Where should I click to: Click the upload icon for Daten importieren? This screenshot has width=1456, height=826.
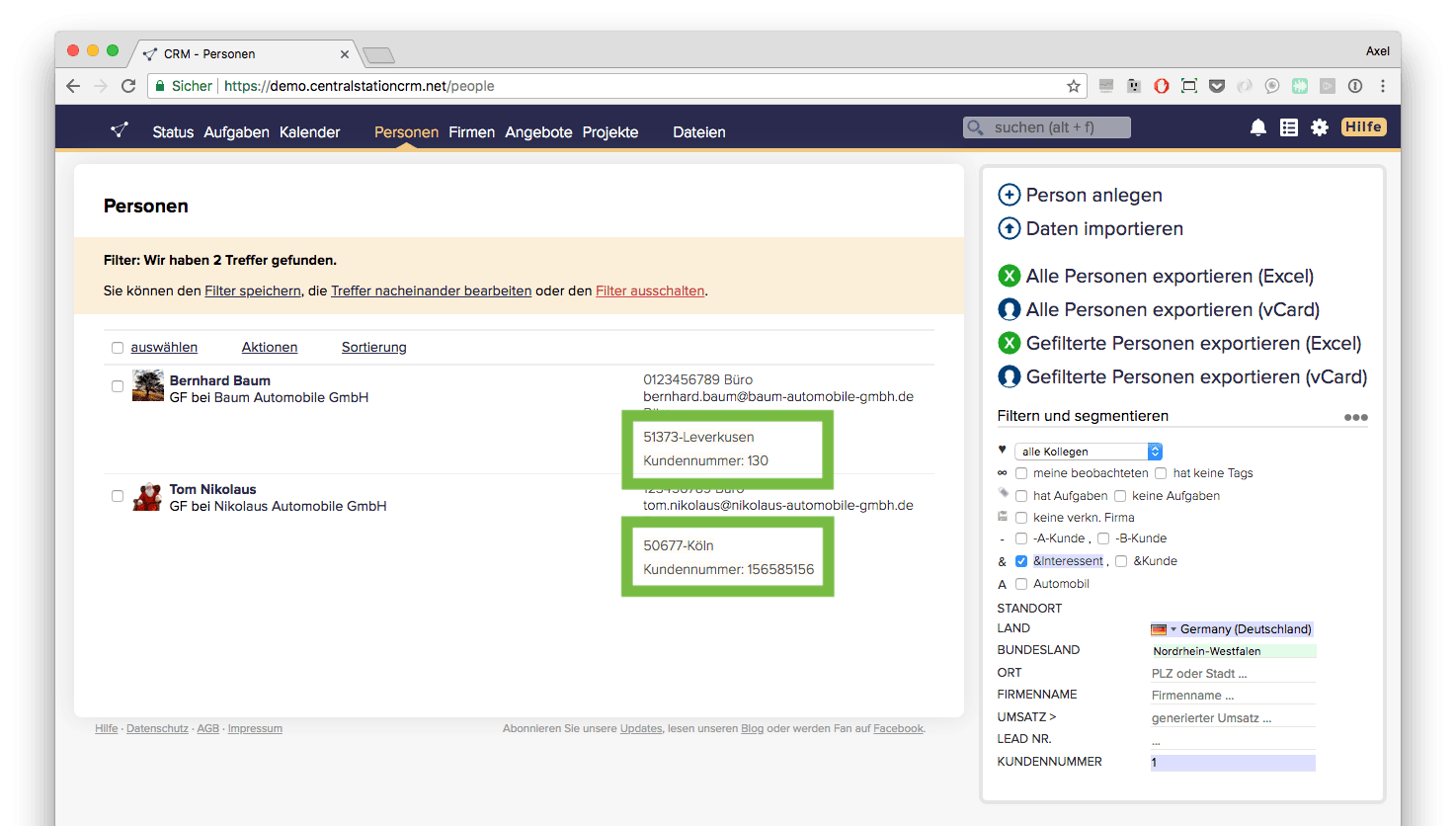coord(1009,228)
